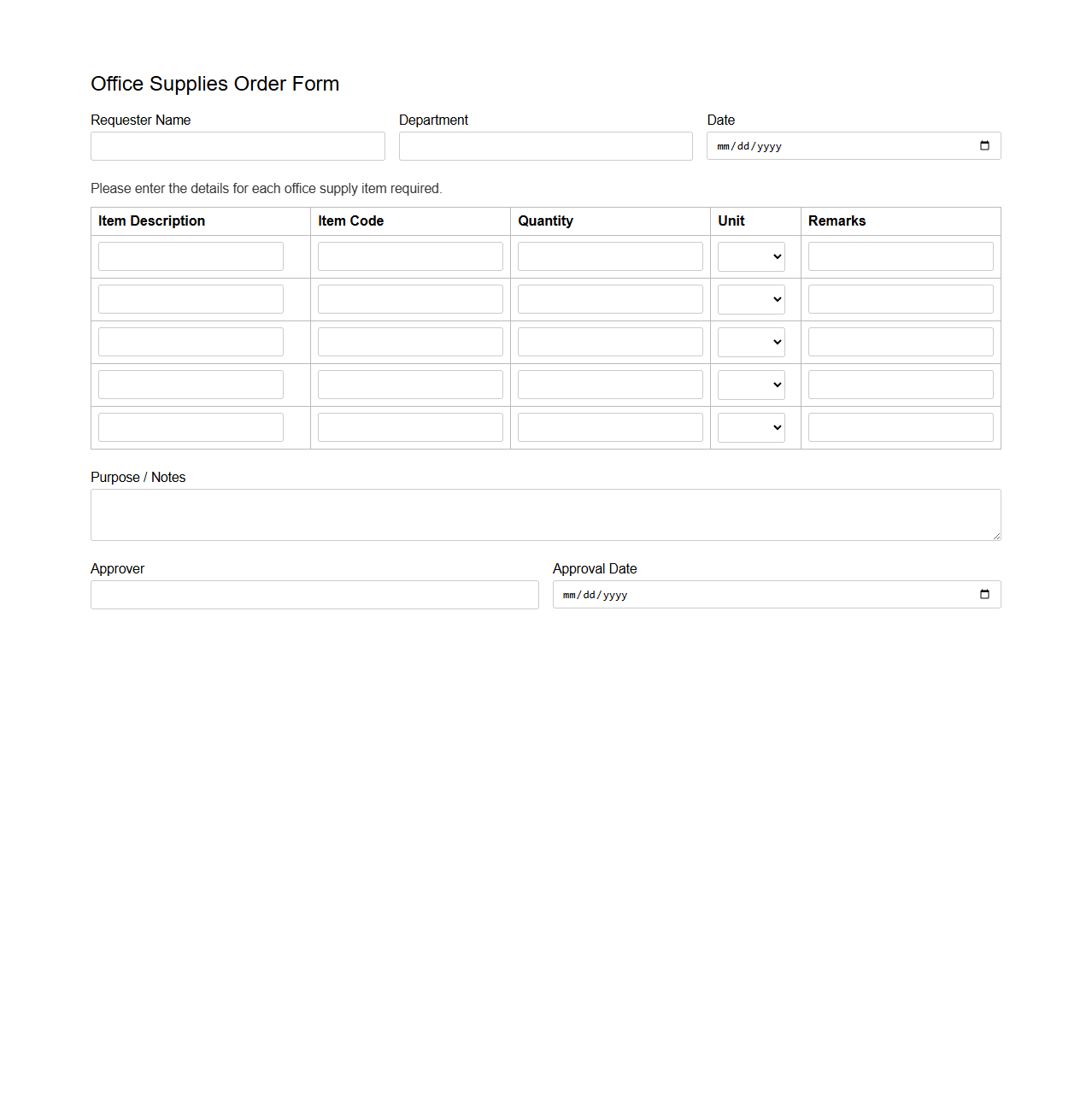Click into the Remarks box in row three
Screen dimensions: 1092x1111
click(900, 341)
